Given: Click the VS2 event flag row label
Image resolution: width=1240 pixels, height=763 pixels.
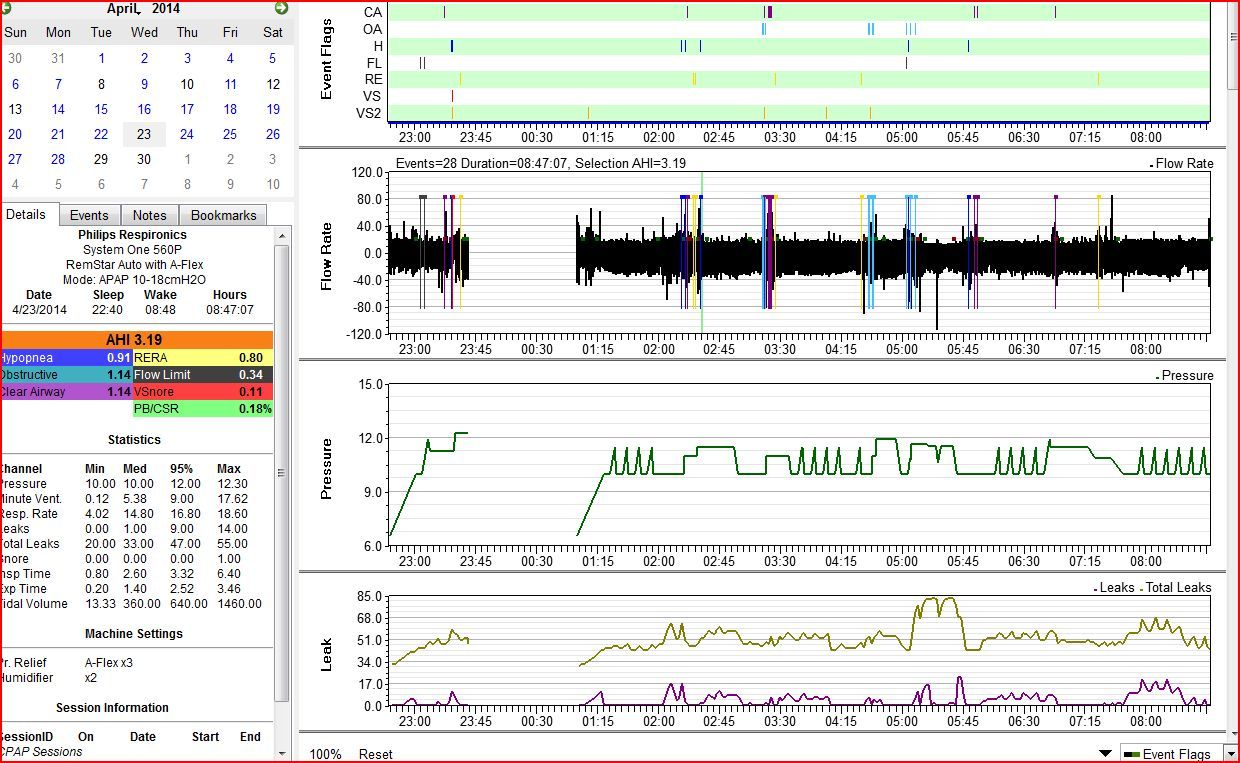Looking at the screenshot, I should tap(369, 113).
